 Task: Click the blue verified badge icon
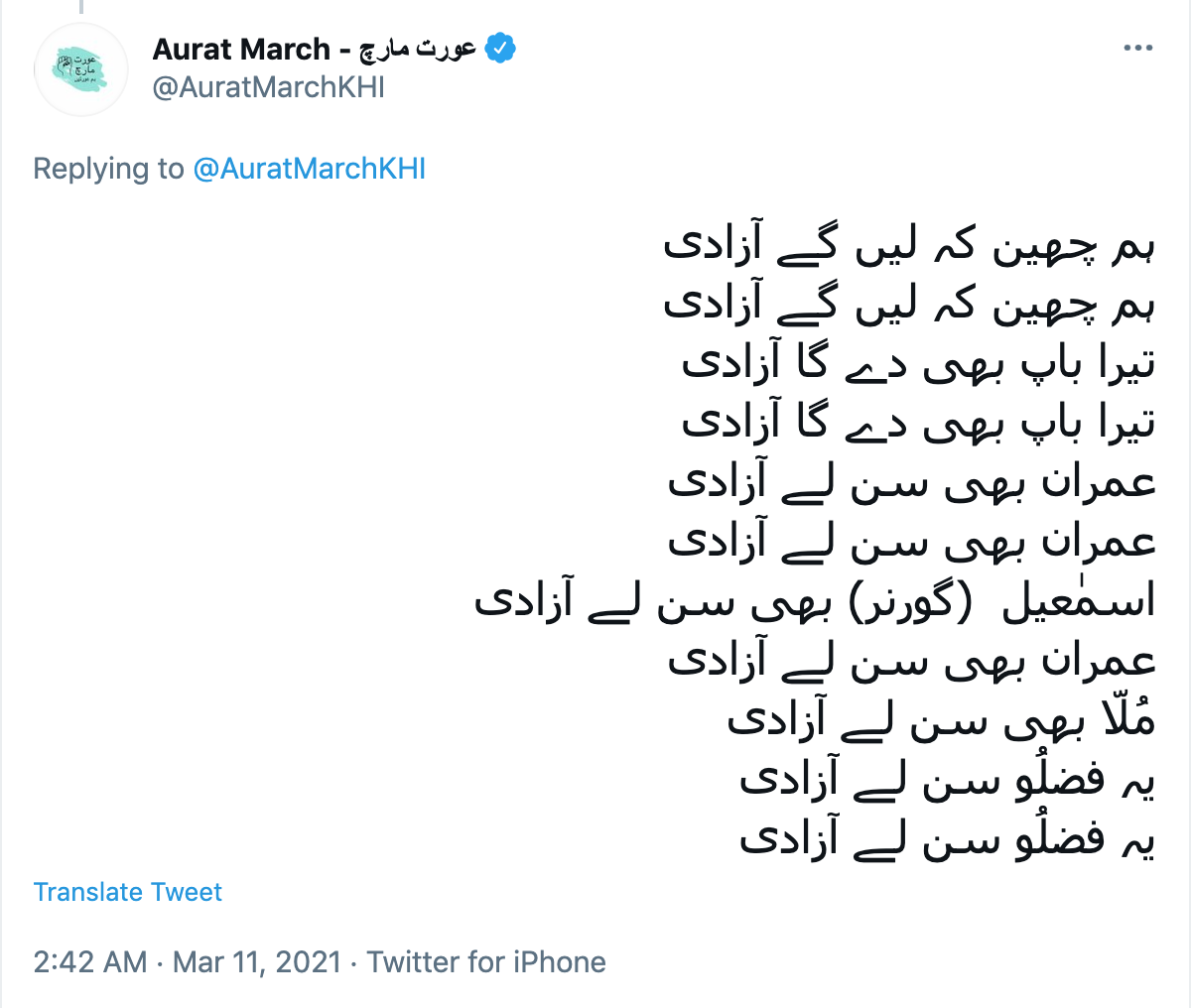pos(500,49)
